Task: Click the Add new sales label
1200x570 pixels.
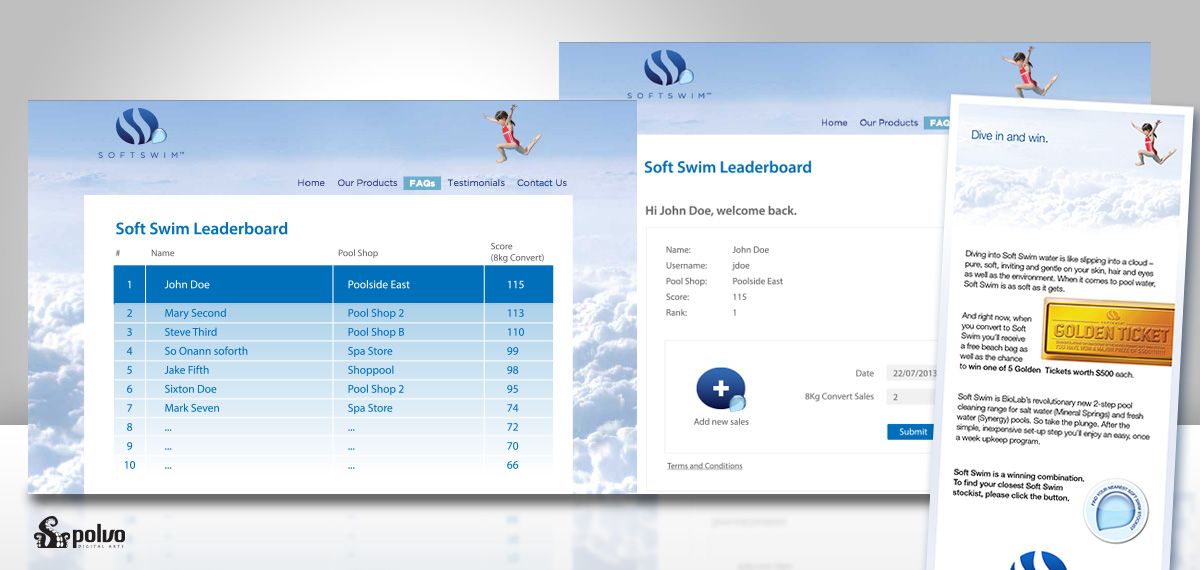Action: click(721, 422)
